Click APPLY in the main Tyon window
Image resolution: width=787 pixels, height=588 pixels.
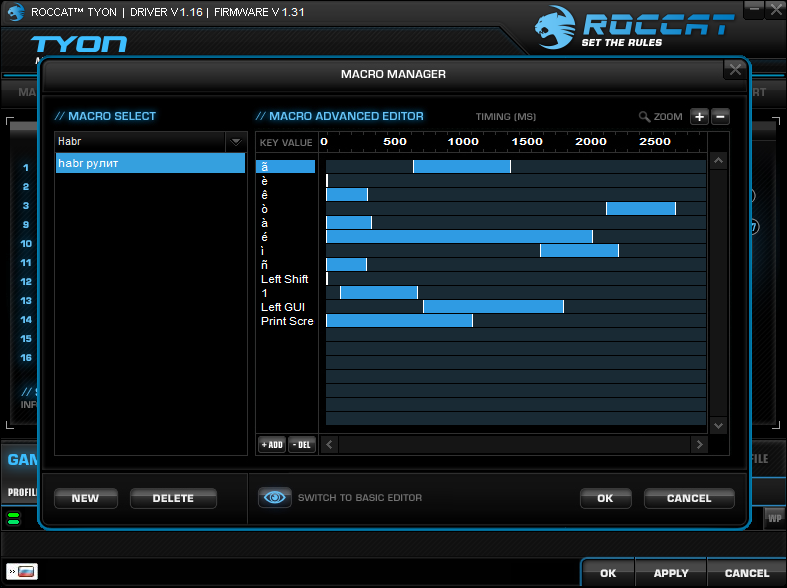pyautogui.click(x=671, y=573)
